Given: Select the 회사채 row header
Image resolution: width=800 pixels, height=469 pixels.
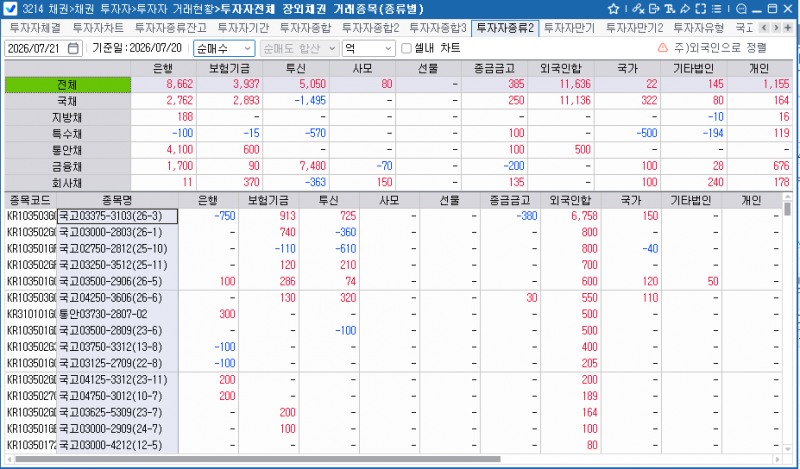Looking at the screenshot, I should (67, 182).
